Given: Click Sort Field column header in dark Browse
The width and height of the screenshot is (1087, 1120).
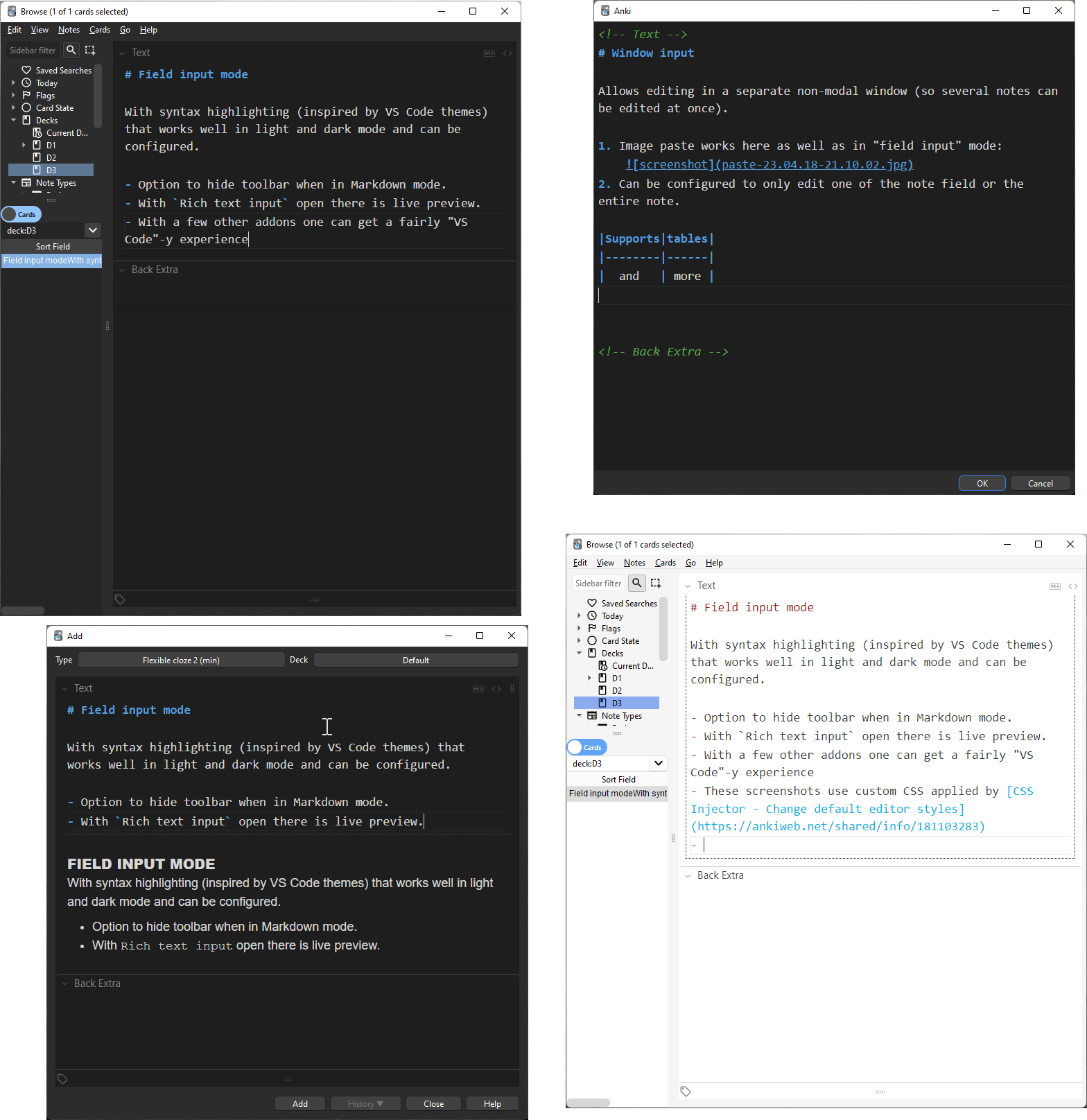Looking at the screenshot, I should coord(52,246).
